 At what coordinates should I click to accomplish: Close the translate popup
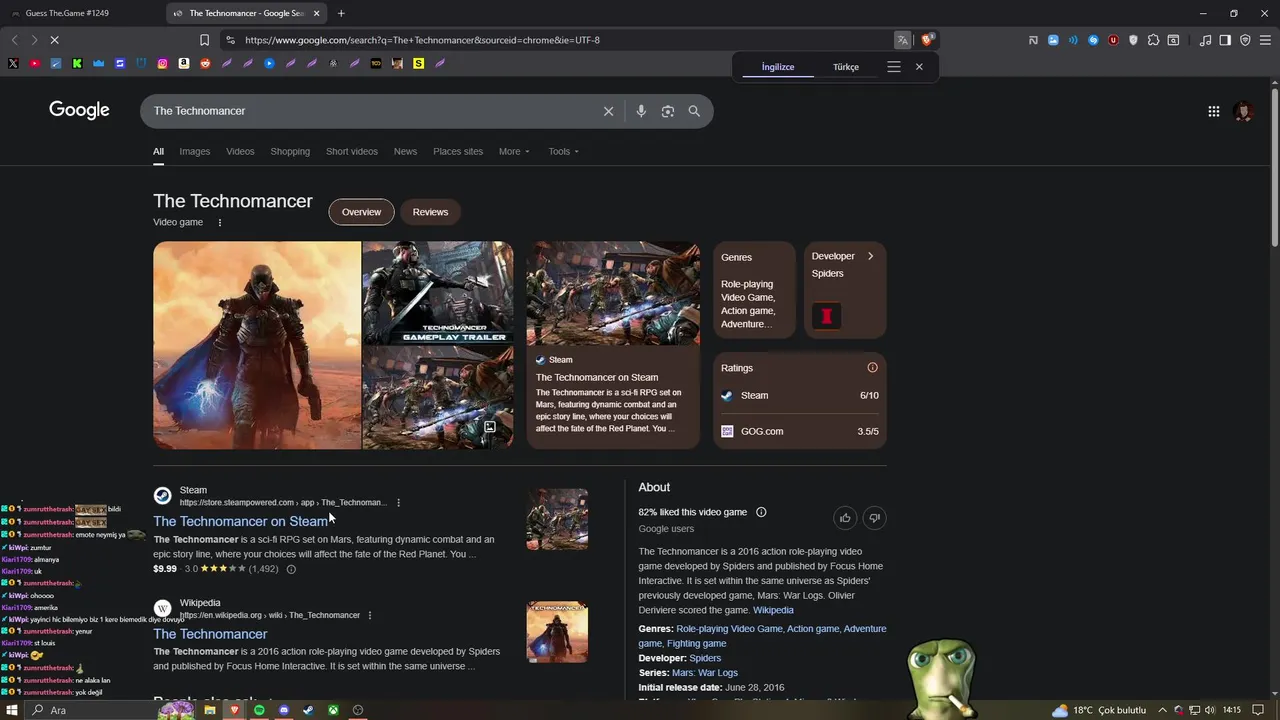(919, 67)
